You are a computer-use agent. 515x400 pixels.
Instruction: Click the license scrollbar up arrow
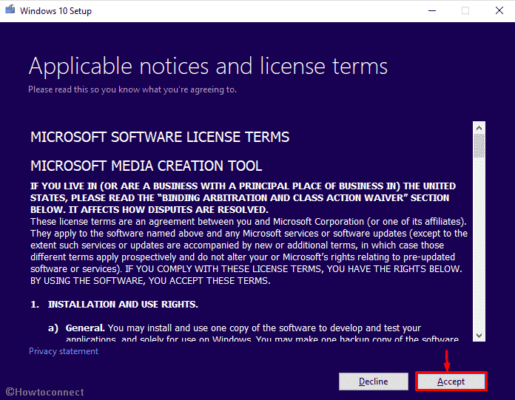pyautogui.click(x=479, y=128)
